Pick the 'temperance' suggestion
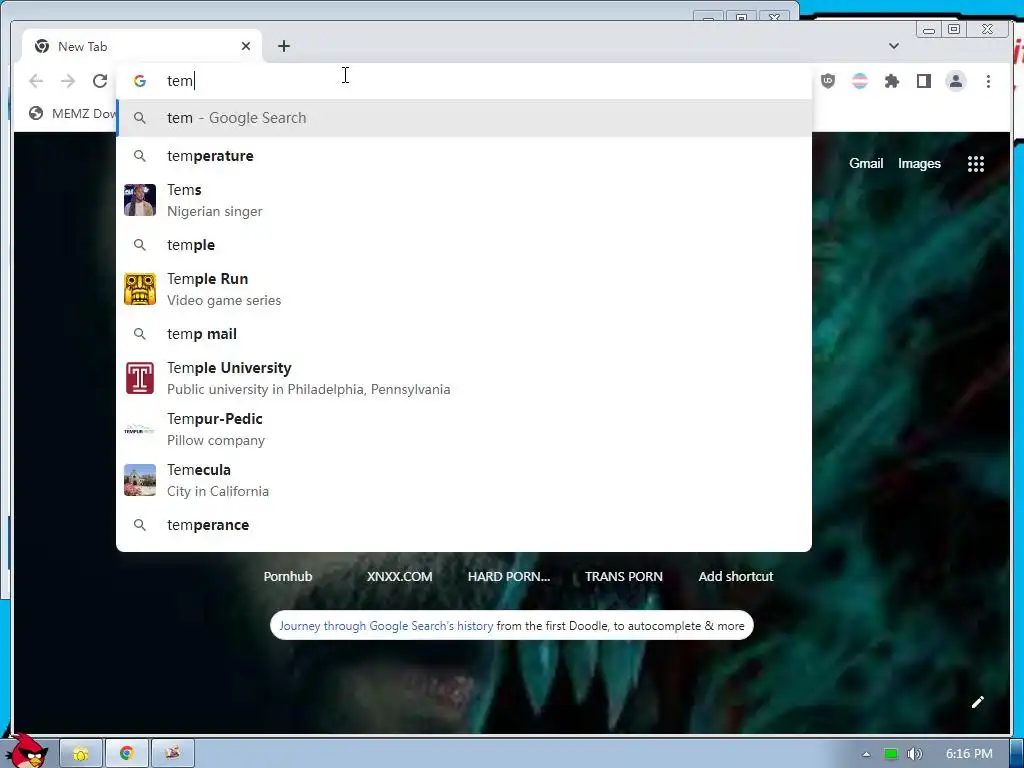1024x768 pixels. tap(464, 525)
